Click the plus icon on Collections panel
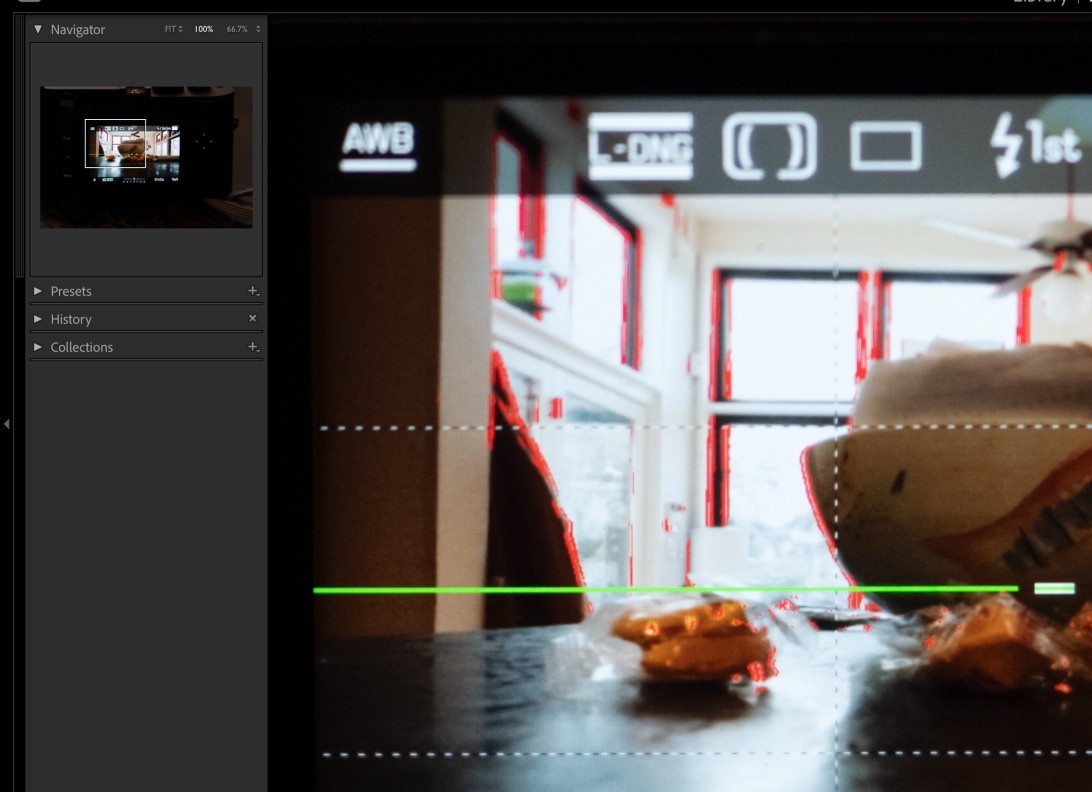 (253, 347)
